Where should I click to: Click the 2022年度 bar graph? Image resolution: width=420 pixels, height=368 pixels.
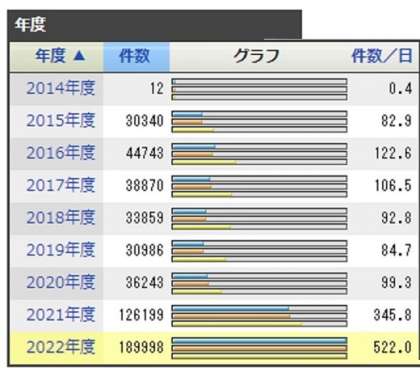click(x=259, y=348)
